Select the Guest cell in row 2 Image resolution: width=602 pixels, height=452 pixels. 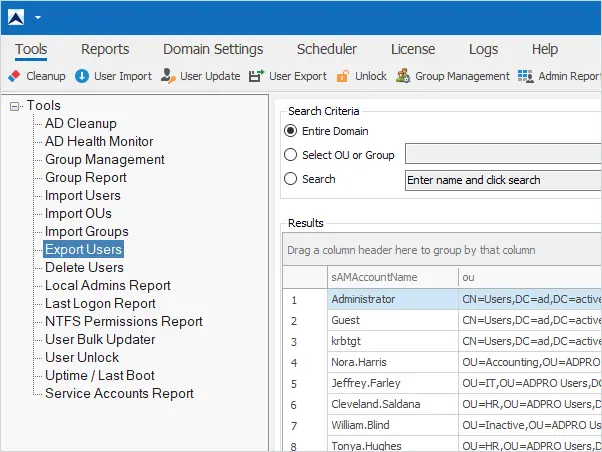pyautogui.click(x=393, y=320)
